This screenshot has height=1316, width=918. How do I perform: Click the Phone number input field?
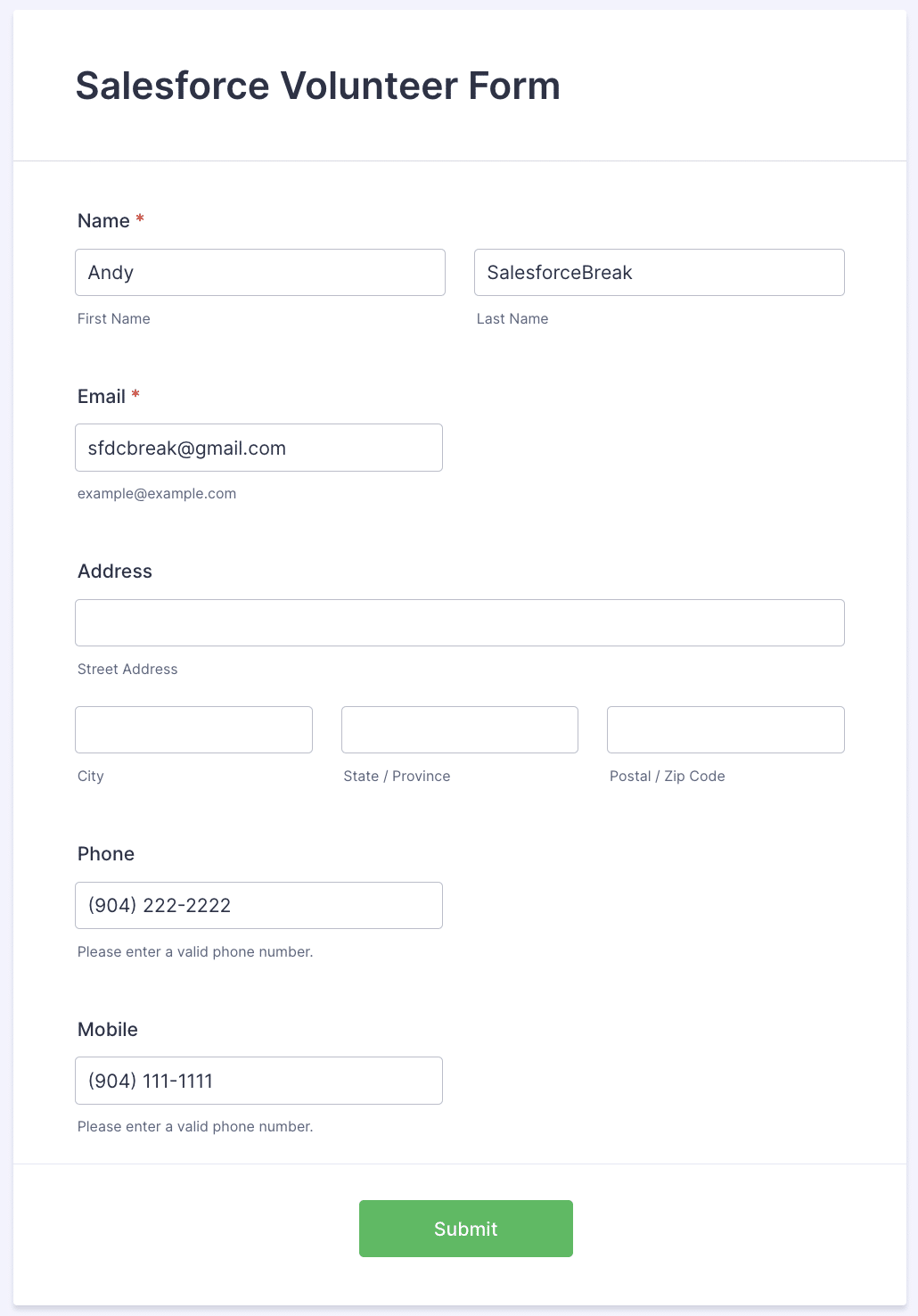pyautogui.click(x=258, y=905)
